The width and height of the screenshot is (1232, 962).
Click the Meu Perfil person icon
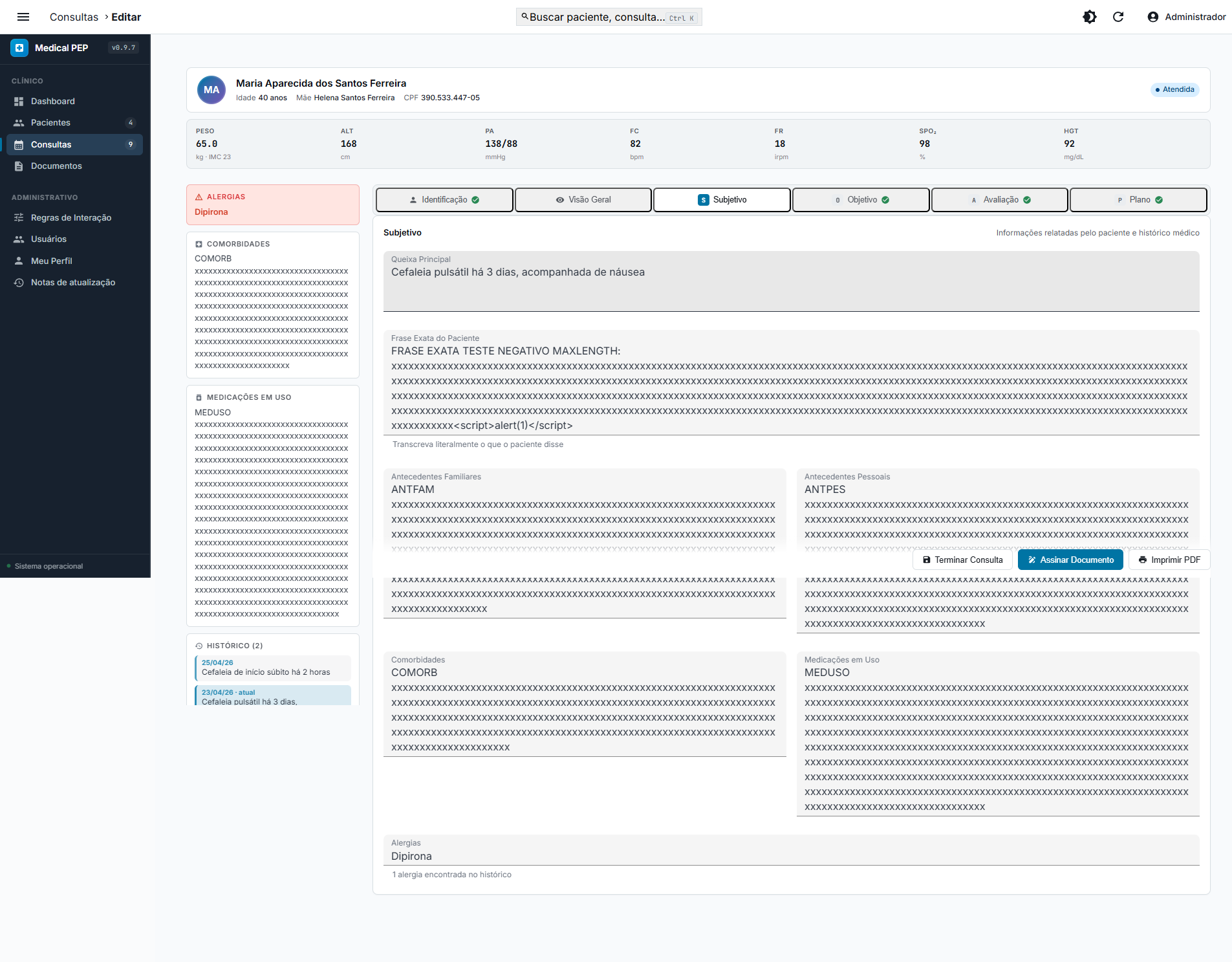coord(19,261)
